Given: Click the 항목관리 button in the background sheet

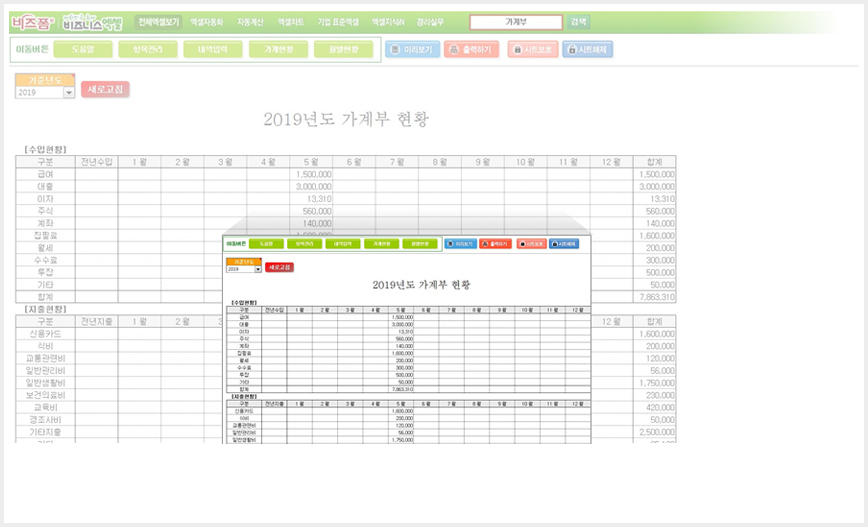Looking at the screenshot, I should coord(148,49).
